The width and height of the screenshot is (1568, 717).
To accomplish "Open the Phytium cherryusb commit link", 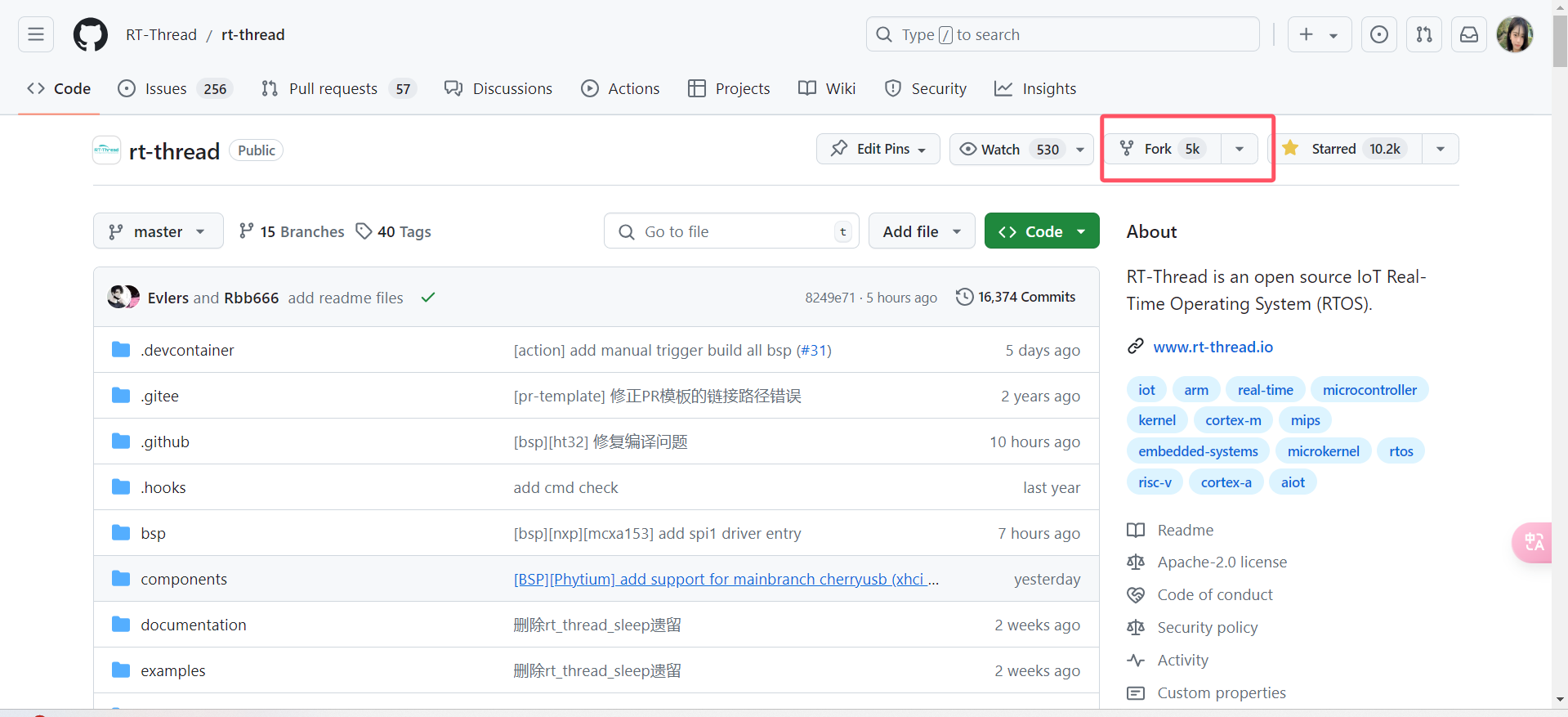I will tap(726, 579).
